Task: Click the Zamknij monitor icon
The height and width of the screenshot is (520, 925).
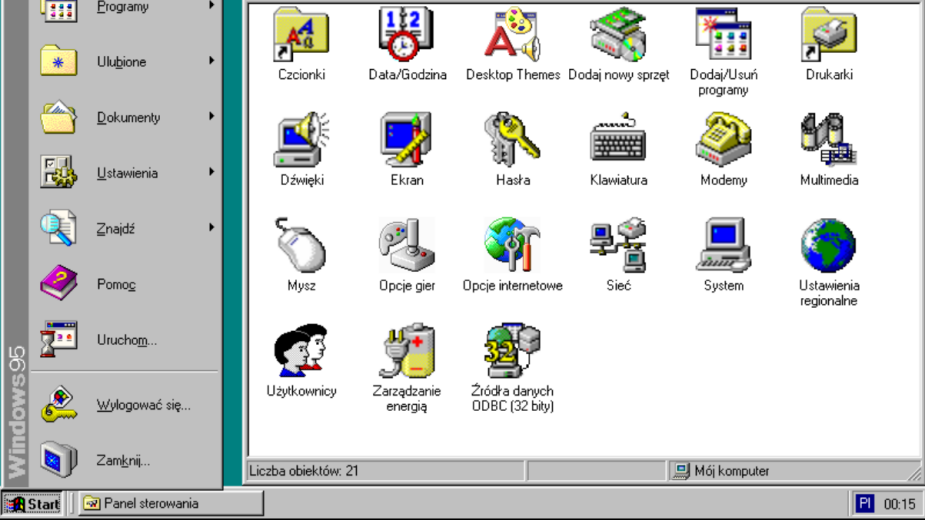Action: click(58, 459)
